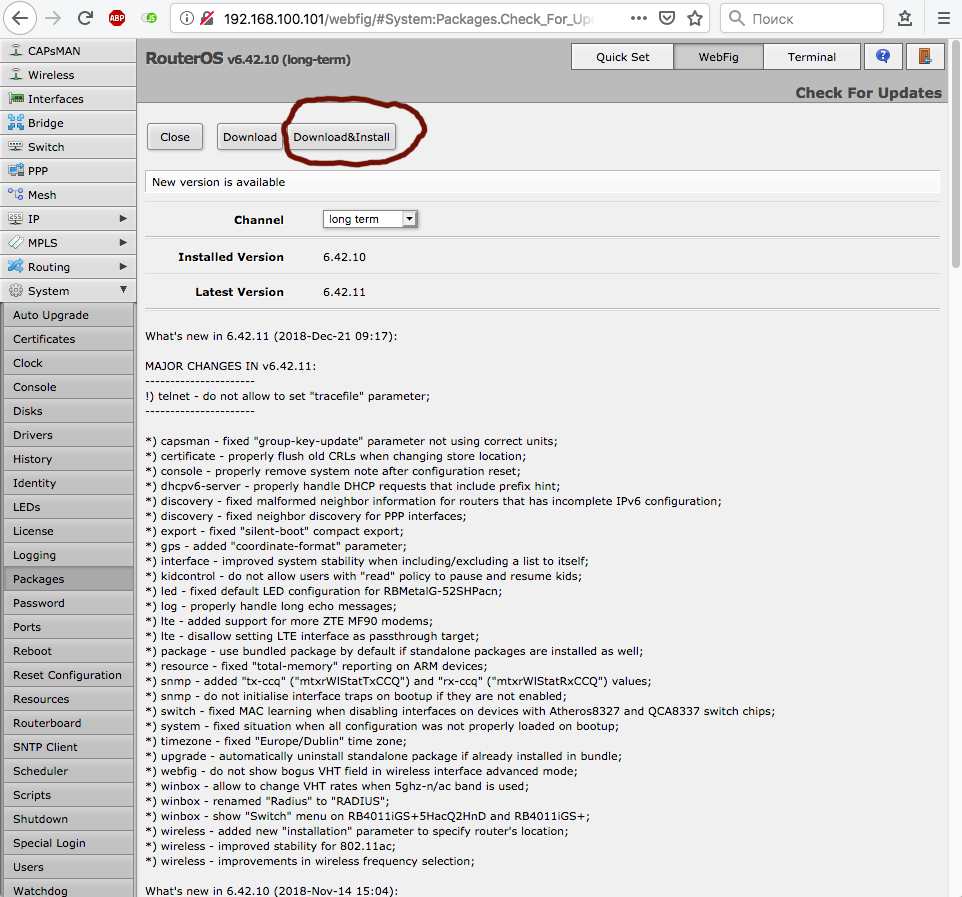
Task: Click the crossed-out insecure connection padlock icon
Action: (207, 18)
